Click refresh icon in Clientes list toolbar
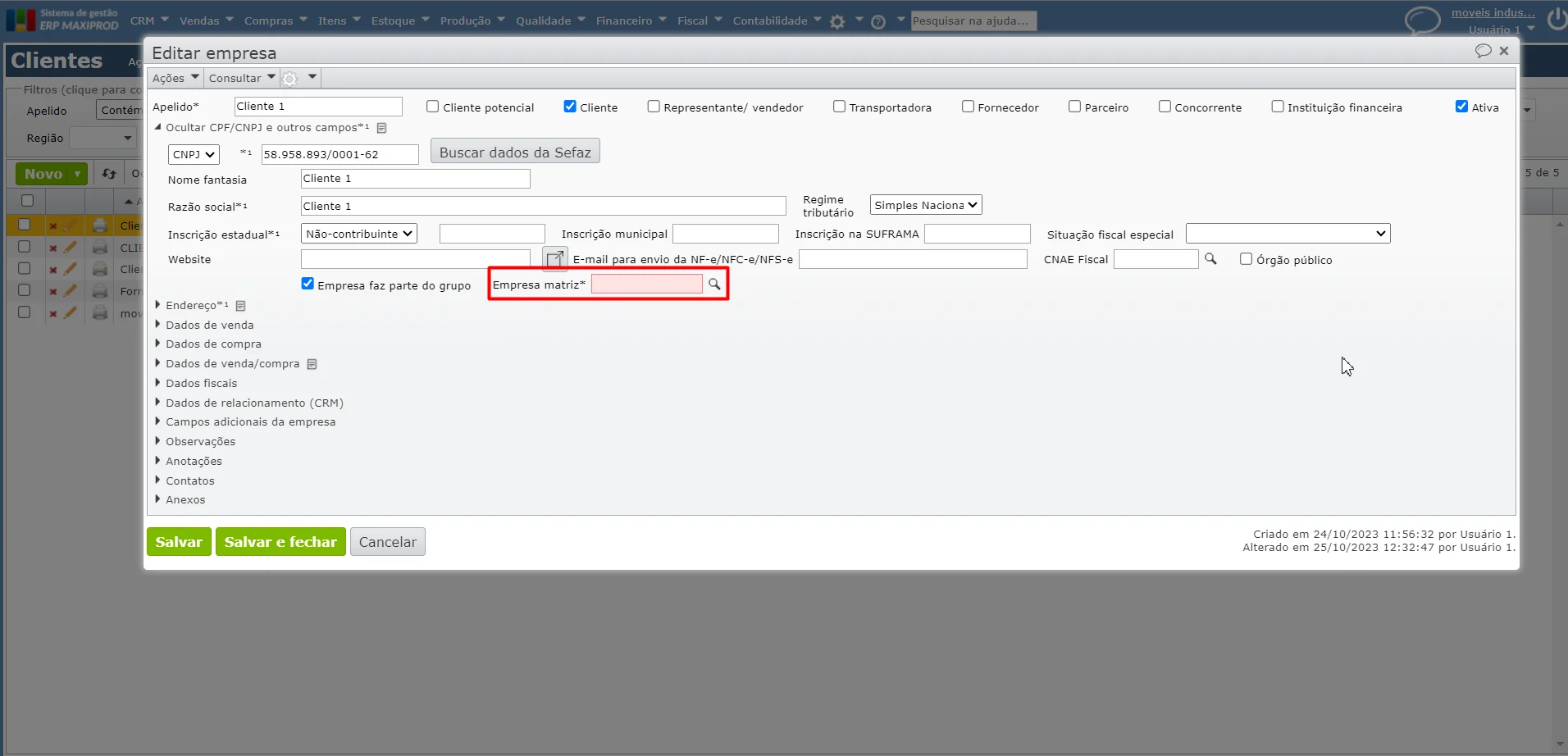This screenshot has width=1568, height=756. pos(108,174)
